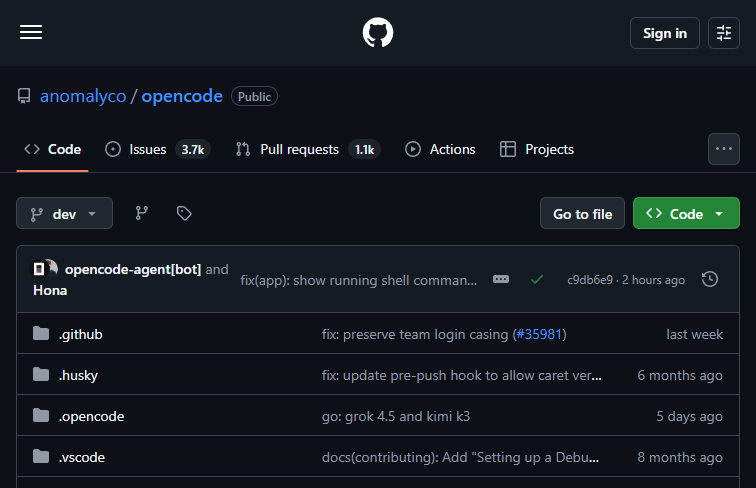Viewport: 756px width, 488px height.
Task: Open the anomalyco owner link
Action: point(83,96)
